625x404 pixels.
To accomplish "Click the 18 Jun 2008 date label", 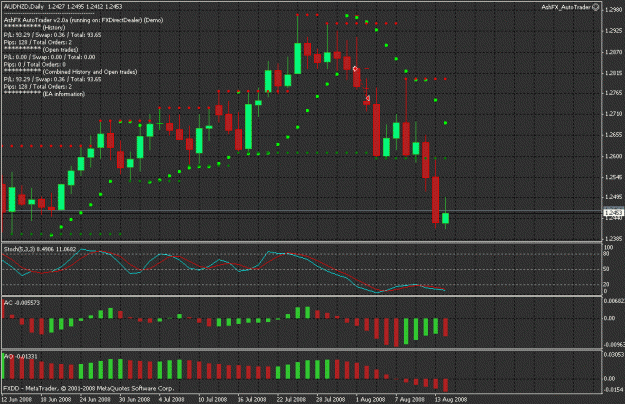I will (56, 400).
